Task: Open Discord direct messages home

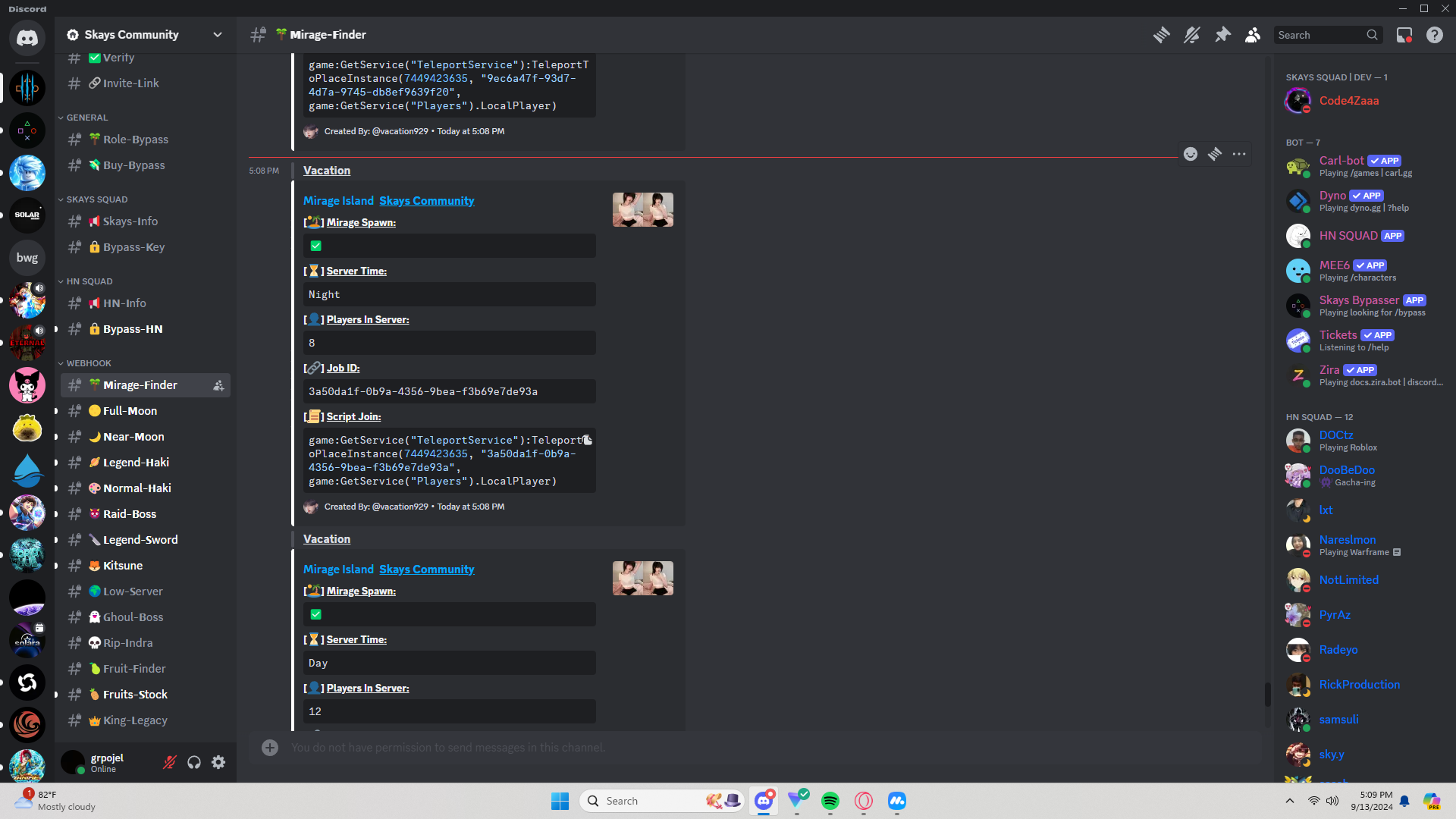Action: (27, 38)
